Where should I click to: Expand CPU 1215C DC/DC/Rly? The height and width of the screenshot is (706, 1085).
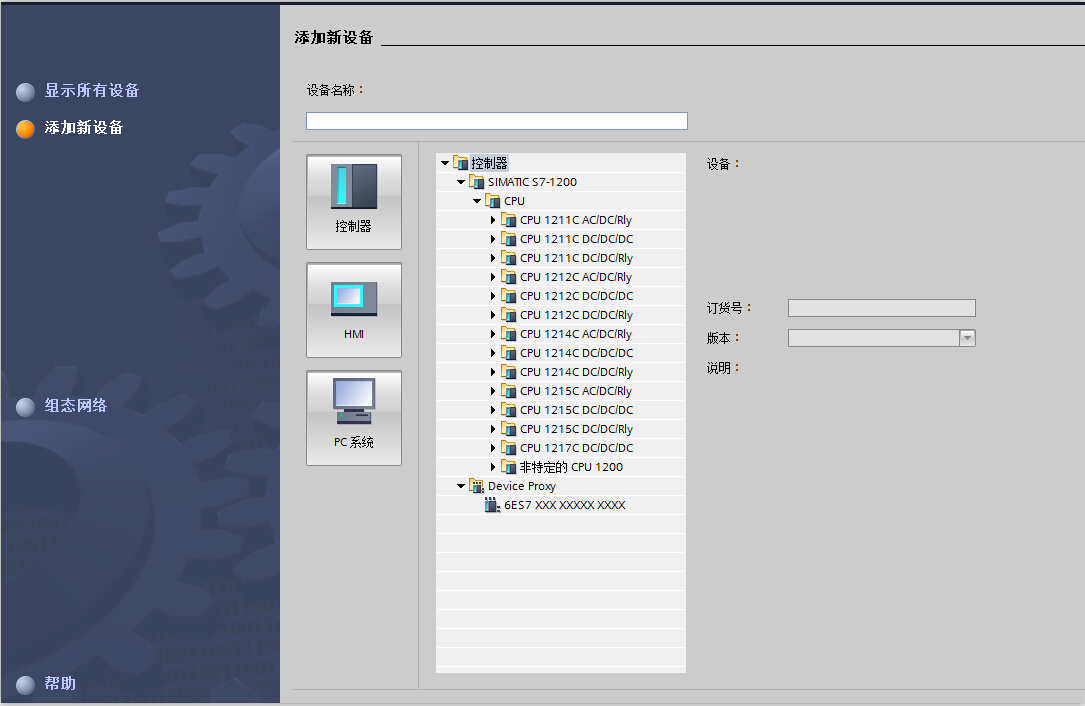coord(493,429)
